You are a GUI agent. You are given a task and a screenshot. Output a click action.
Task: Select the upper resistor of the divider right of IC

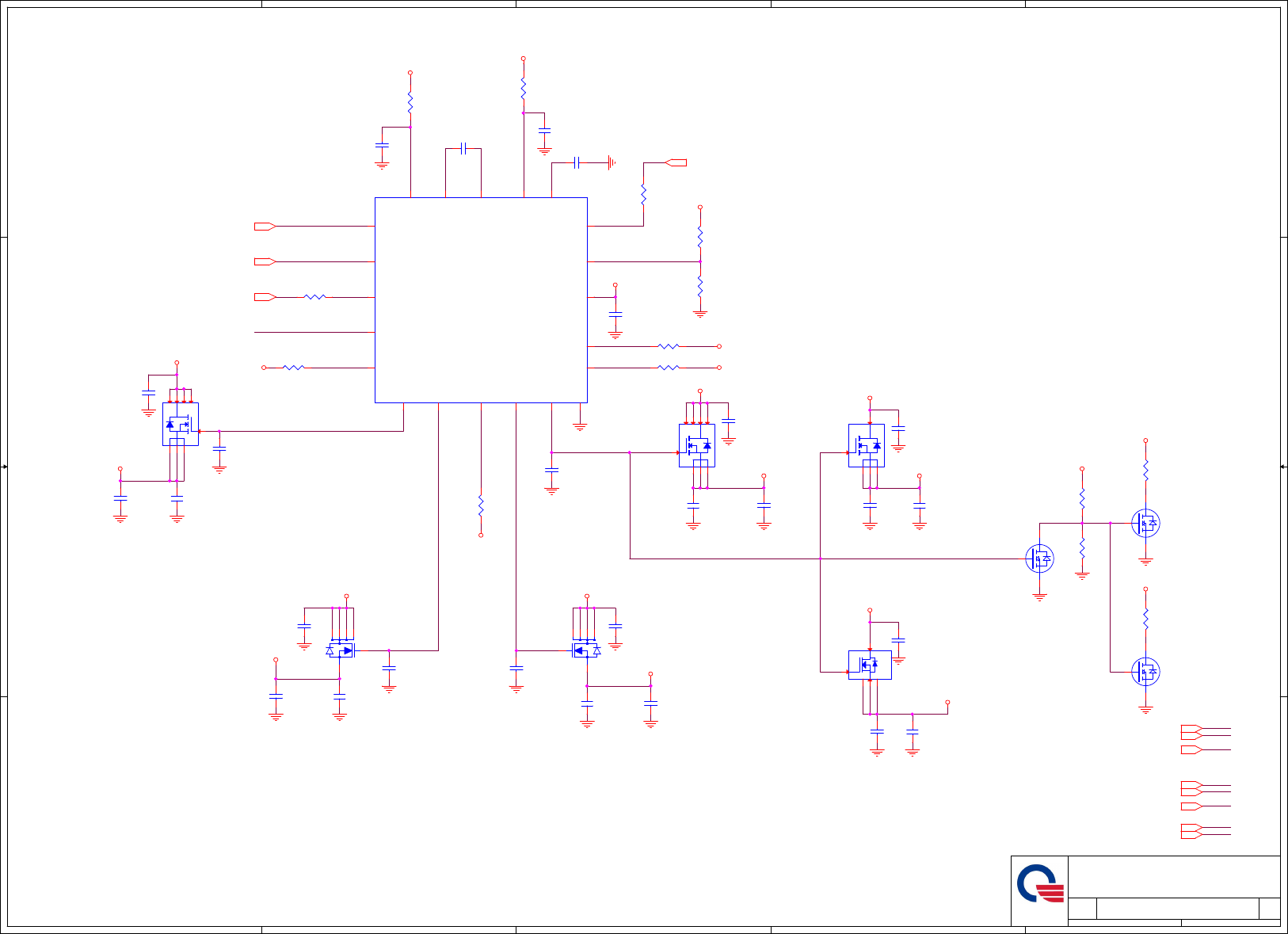(700, 237)
